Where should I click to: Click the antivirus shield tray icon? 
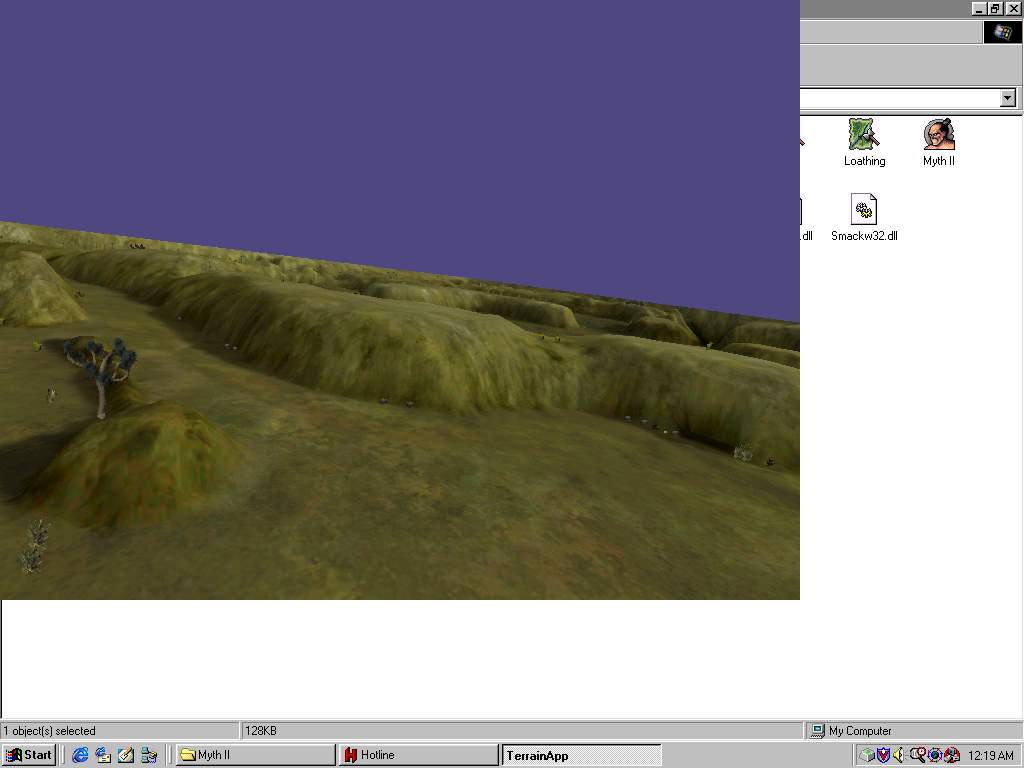pyautogui.click(x=883, y=755)
